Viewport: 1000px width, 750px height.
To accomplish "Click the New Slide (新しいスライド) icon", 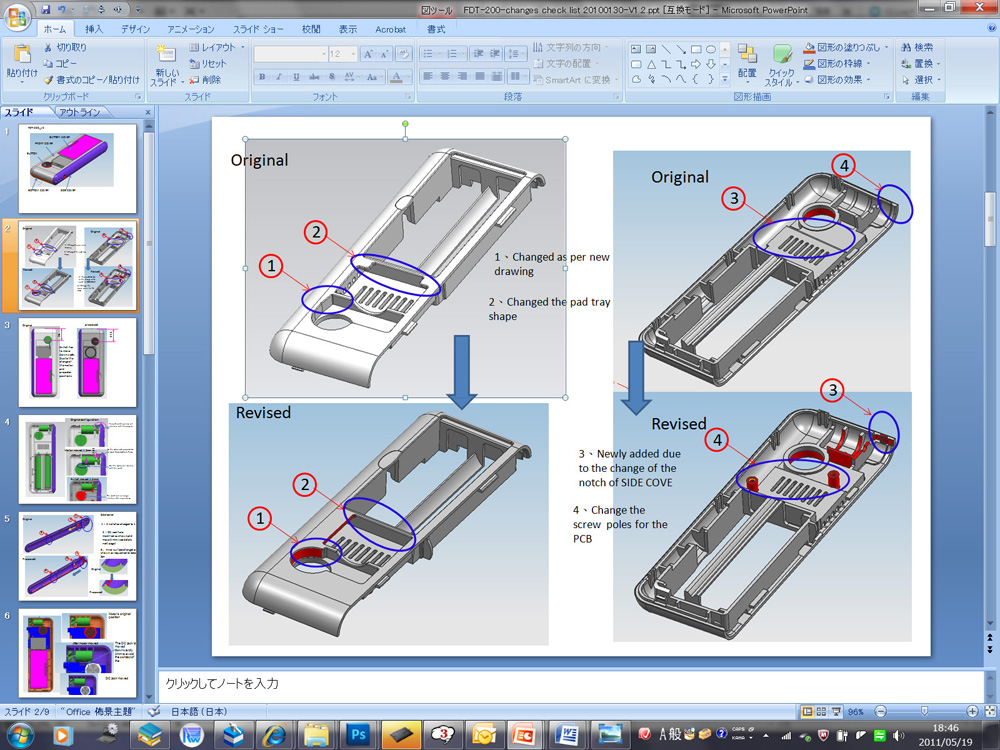I will point(165,56).
